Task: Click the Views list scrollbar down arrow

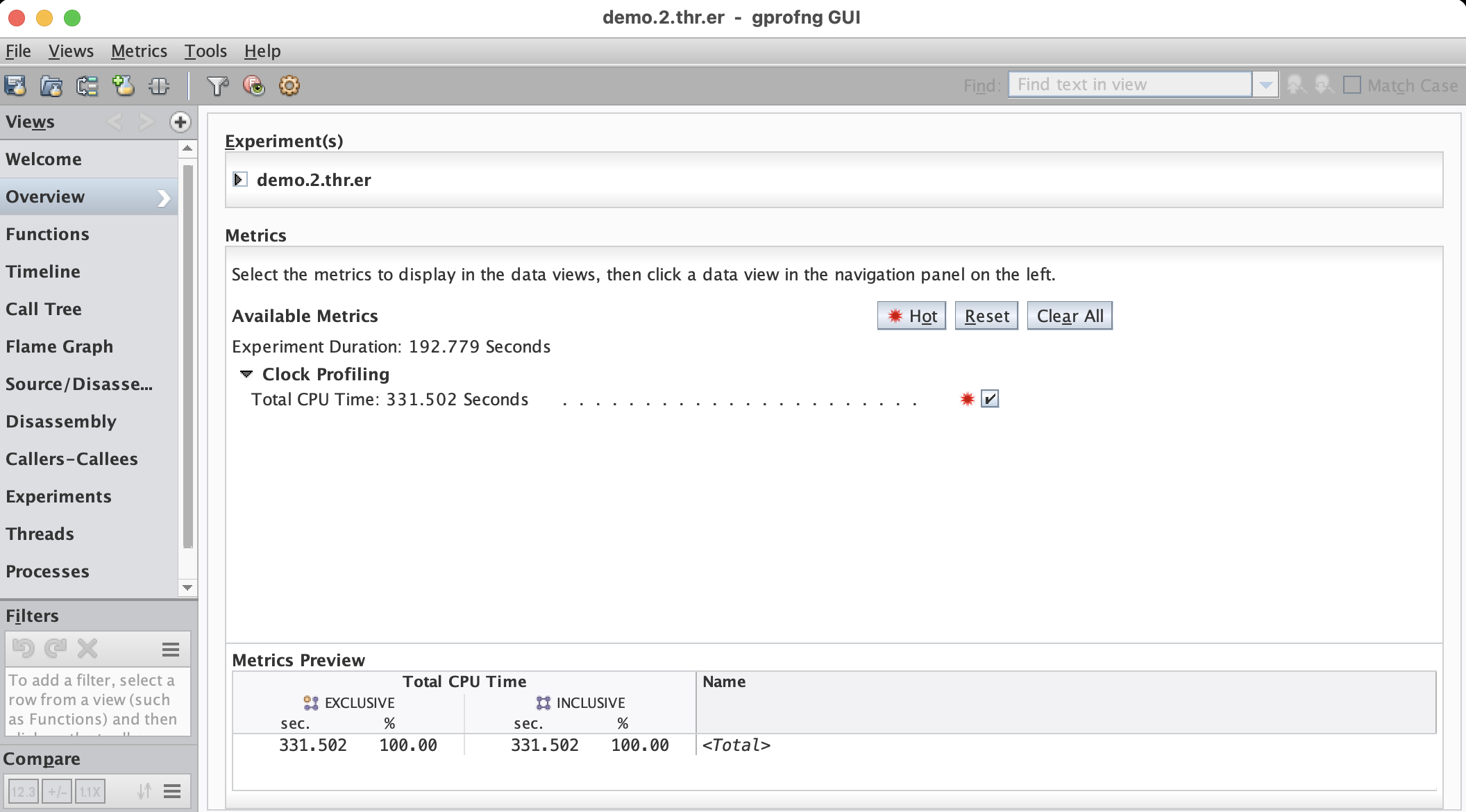Action: [187, 588]
